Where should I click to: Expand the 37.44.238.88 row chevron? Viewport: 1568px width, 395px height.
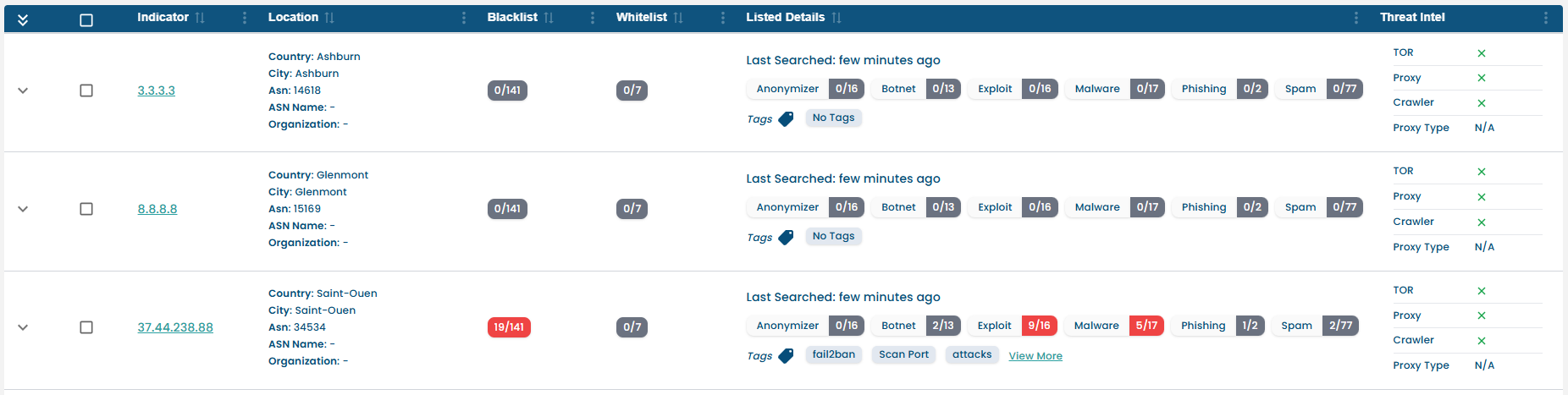(x=23, y=327)
